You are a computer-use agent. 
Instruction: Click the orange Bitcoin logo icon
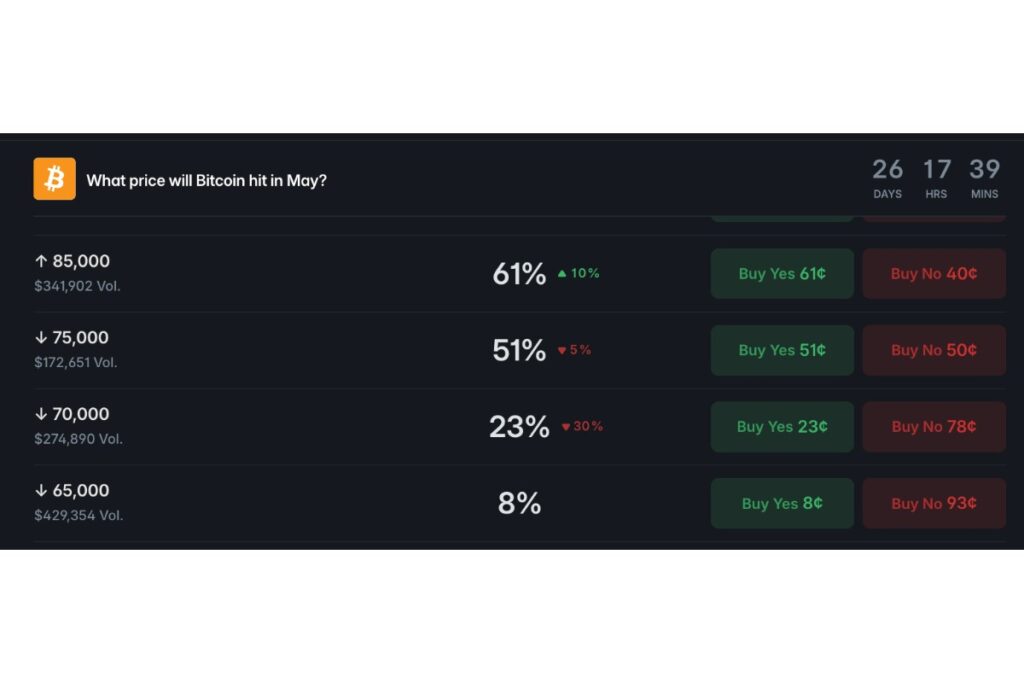tap(54, 178)
